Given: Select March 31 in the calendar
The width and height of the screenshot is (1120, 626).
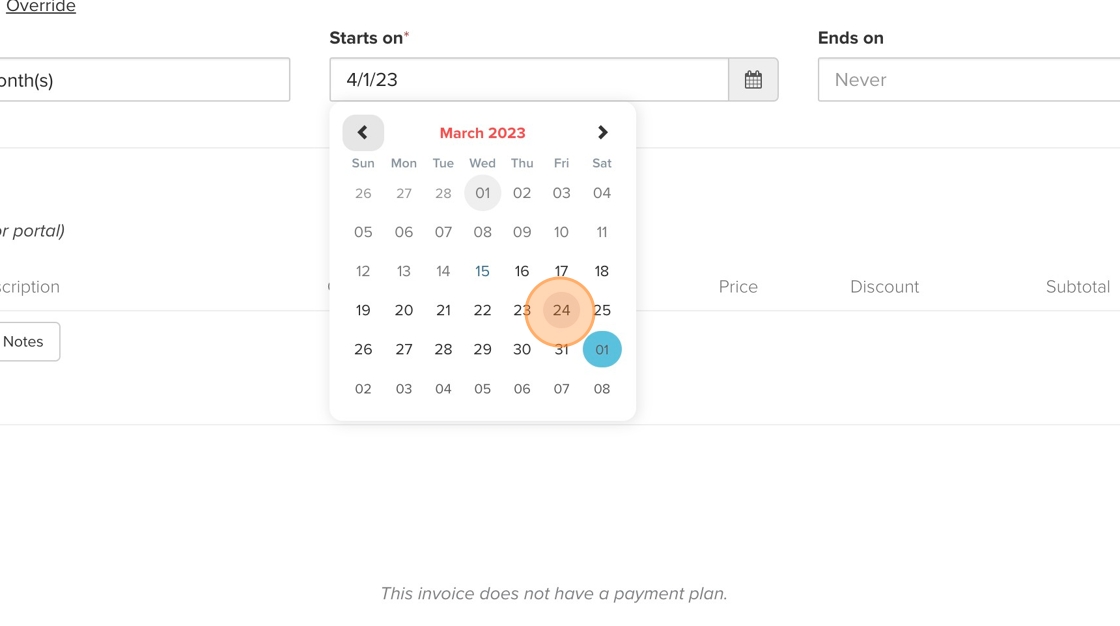Looking at the screenshot, I should (x=561, y=350).
